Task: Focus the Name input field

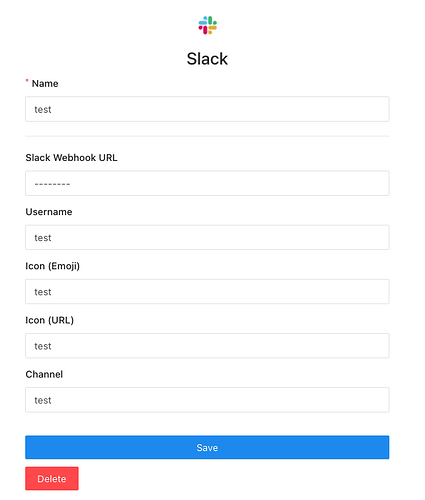Action: pos(207,109)
